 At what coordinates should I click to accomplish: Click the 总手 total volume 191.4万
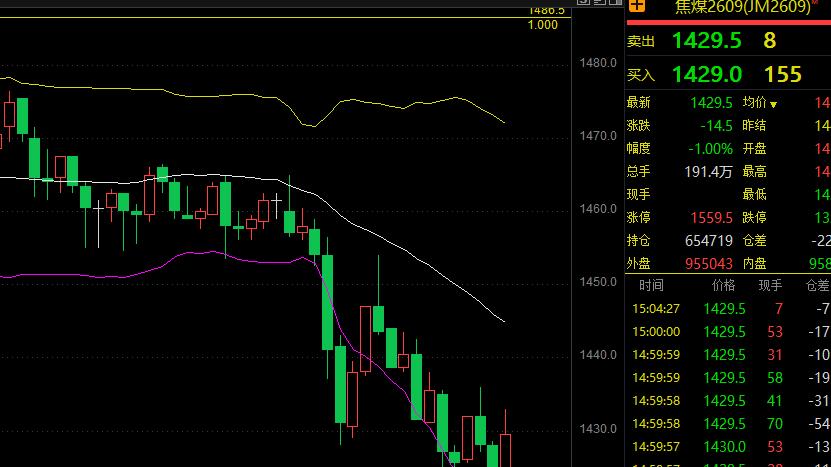[x=708, y=172]
